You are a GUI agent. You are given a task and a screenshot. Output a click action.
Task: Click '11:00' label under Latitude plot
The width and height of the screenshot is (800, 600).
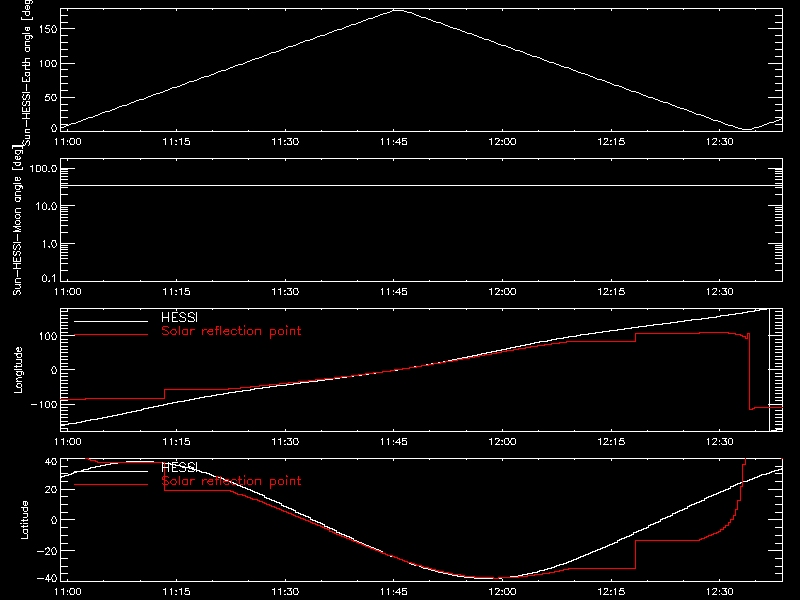(x=68, y=591)
